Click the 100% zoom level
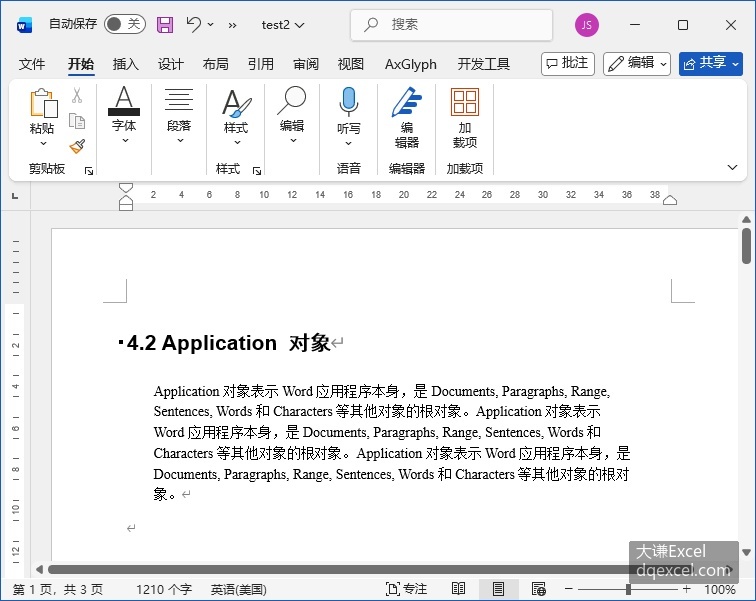 pyautogui.click(x=720, y=589)
